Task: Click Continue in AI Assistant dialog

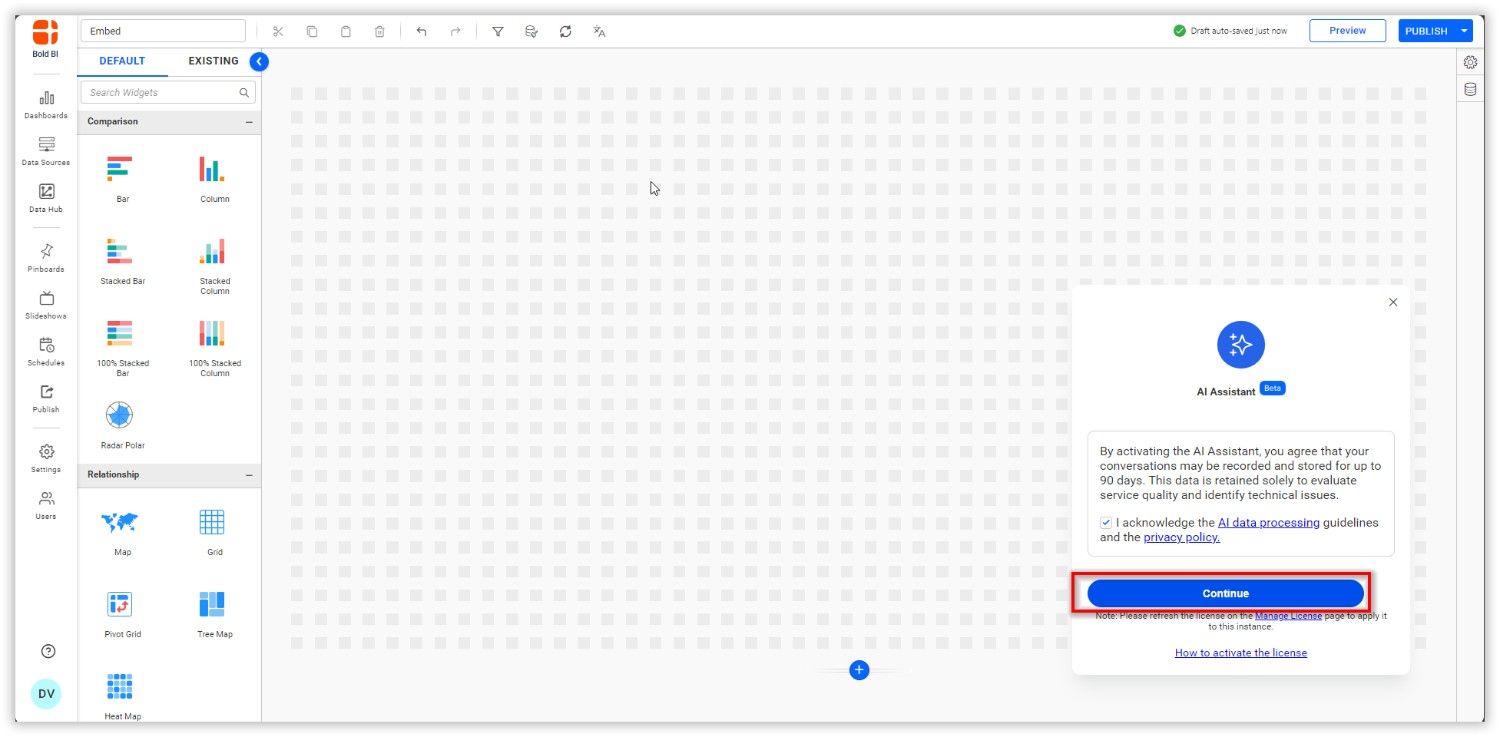Action: point(1225,593)
